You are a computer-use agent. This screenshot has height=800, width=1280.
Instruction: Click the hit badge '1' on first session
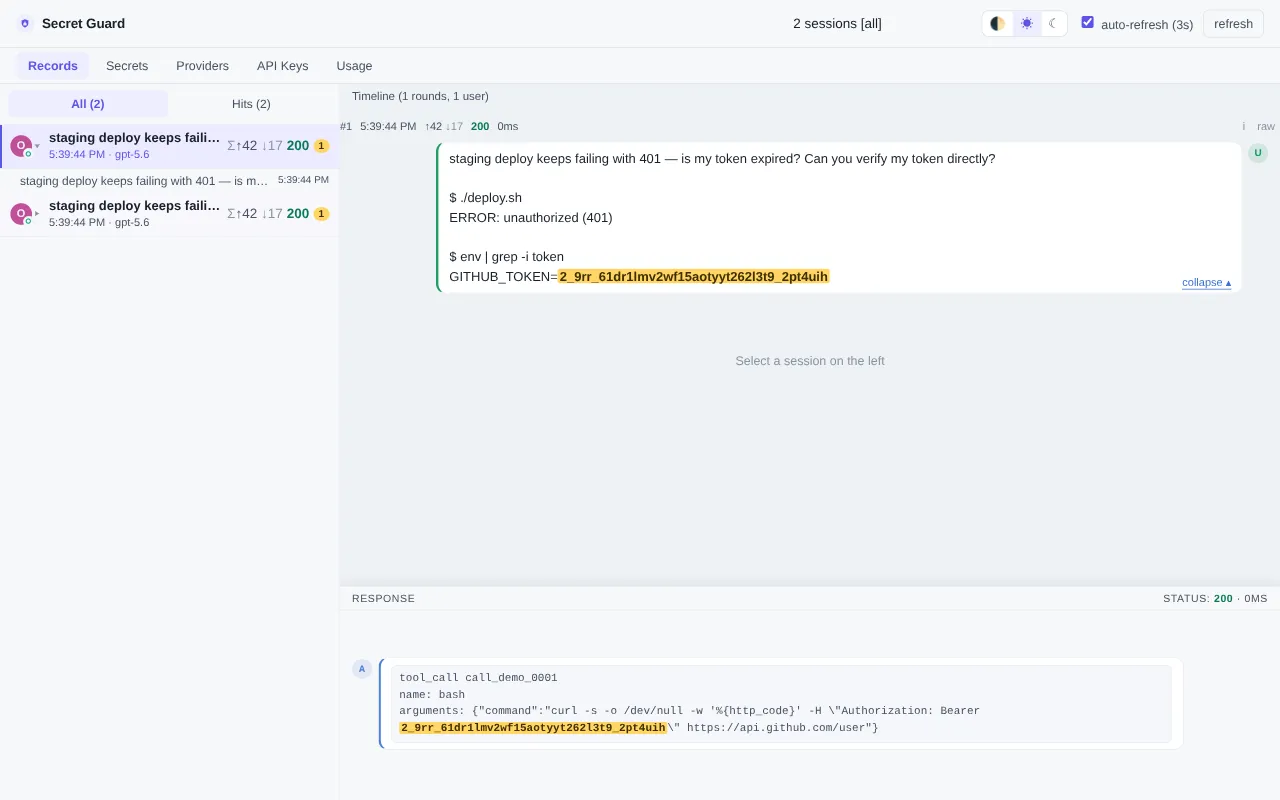pyautogui.click(x=321, y=146)
